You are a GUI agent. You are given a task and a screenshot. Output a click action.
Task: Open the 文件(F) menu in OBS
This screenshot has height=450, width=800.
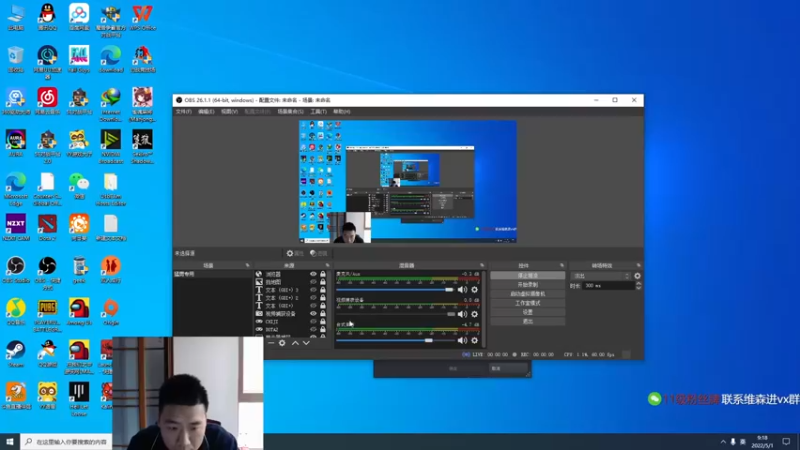[x=184, y=111]
